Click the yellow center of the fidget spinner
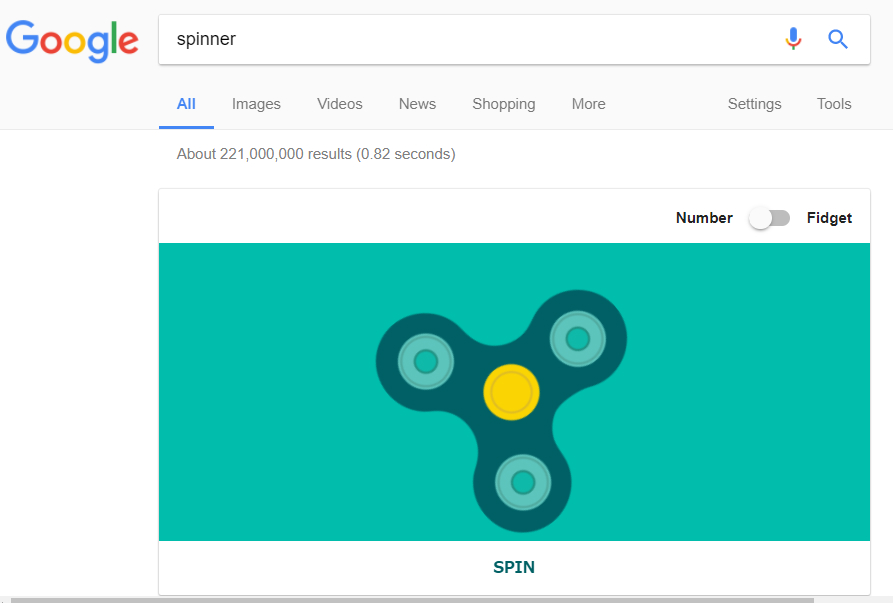Image resolution: width=893 pixels, height=603 pixels. tap(511, 392)
